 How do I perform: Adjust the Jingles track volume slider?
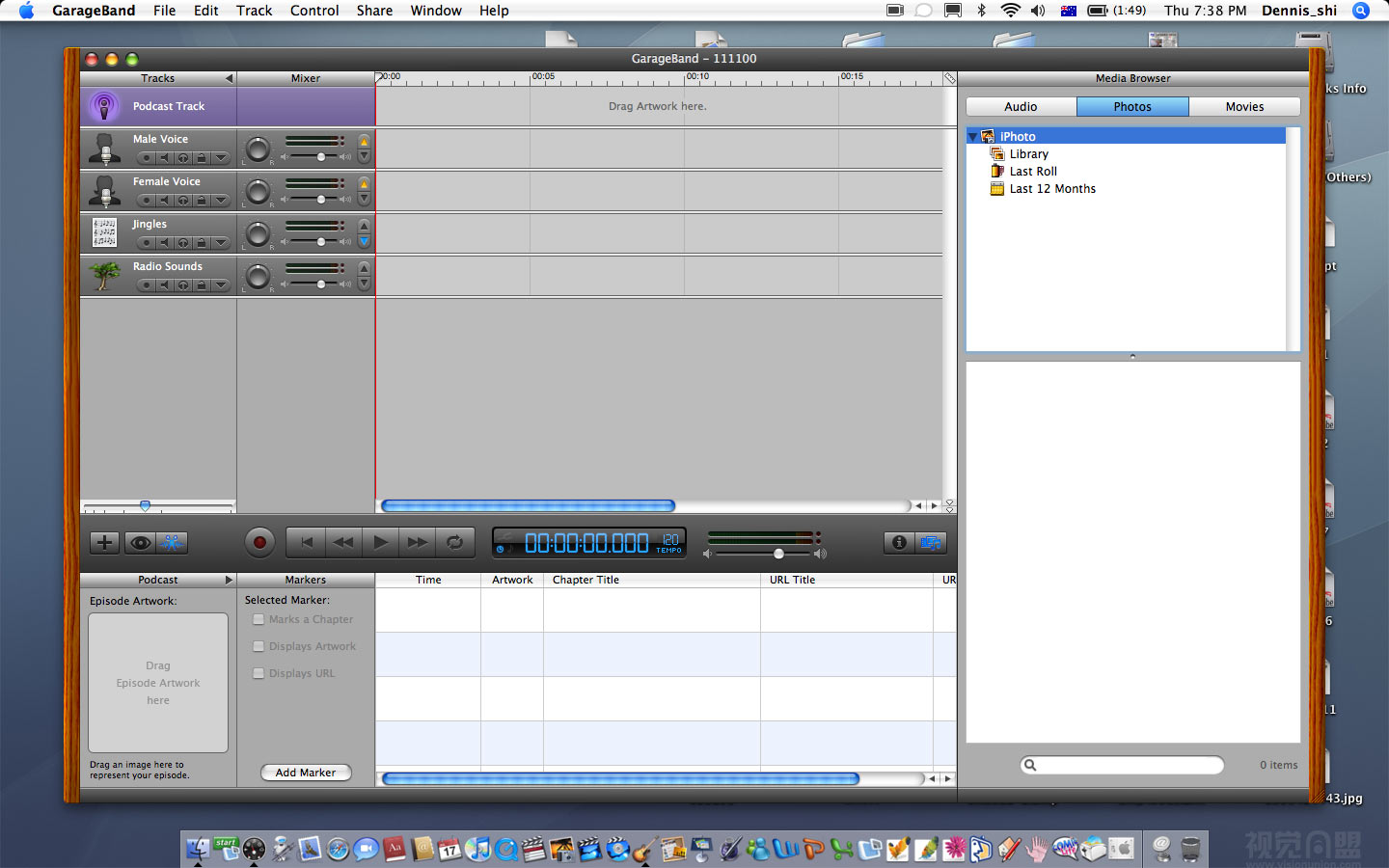321,242
